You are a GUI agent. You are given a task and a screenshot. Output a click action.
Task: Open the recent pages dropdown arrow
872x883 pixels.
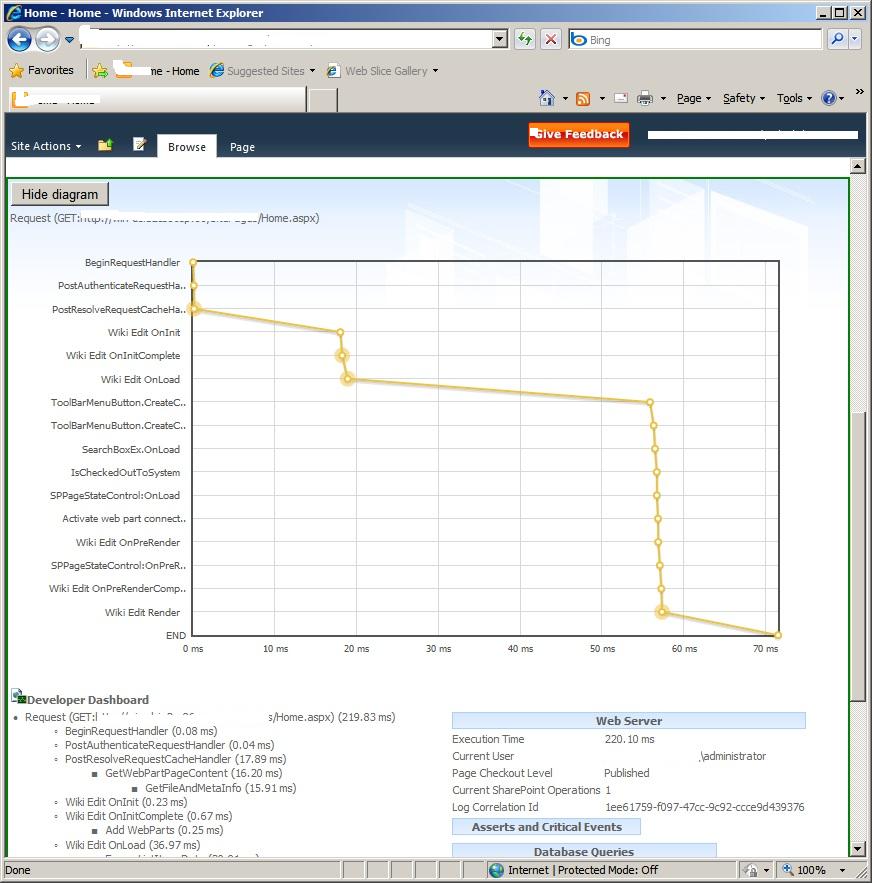[69, 40]
